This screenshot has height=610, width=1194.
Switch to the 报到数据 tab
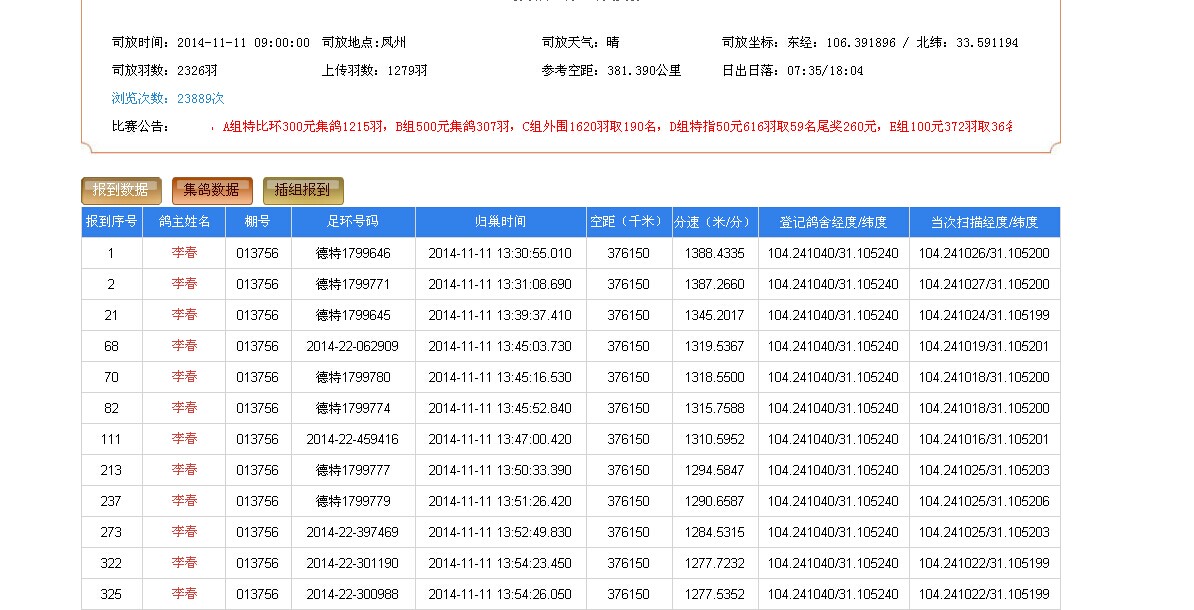coord(121,190)
